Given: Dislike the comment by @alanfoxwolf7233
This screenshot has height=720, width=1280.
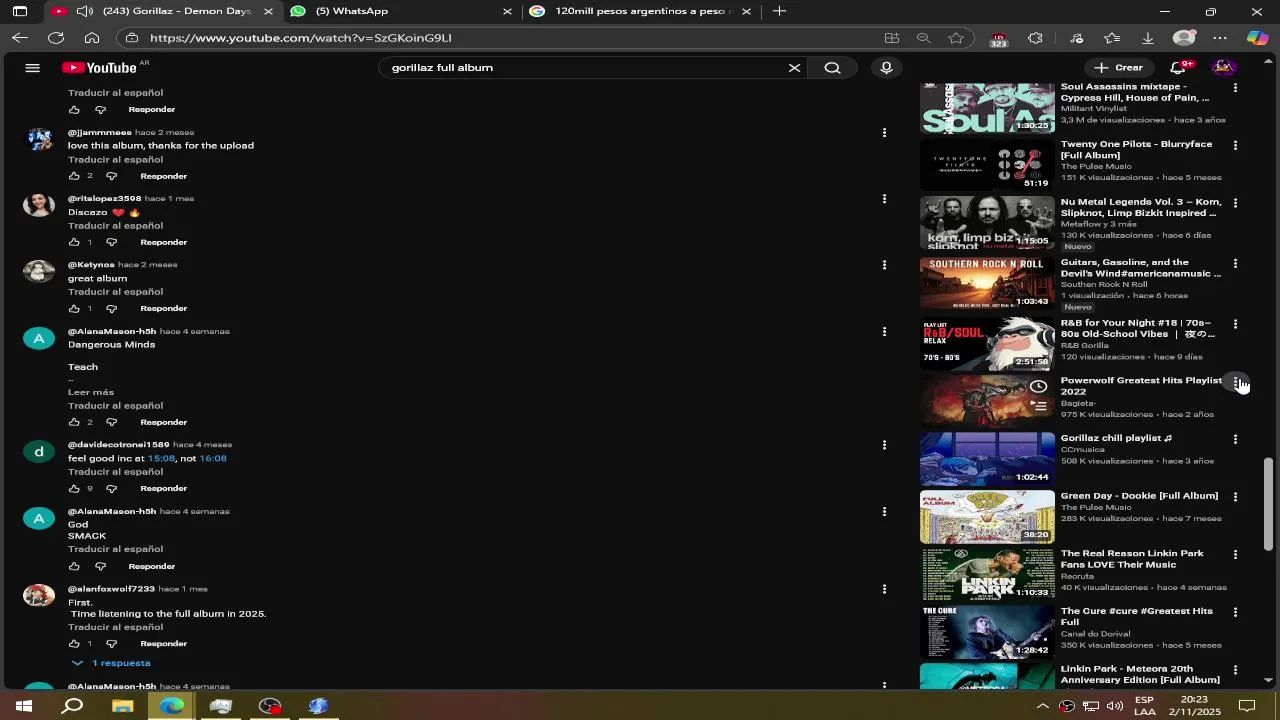Looking at the screenshot, I should 112,643.
